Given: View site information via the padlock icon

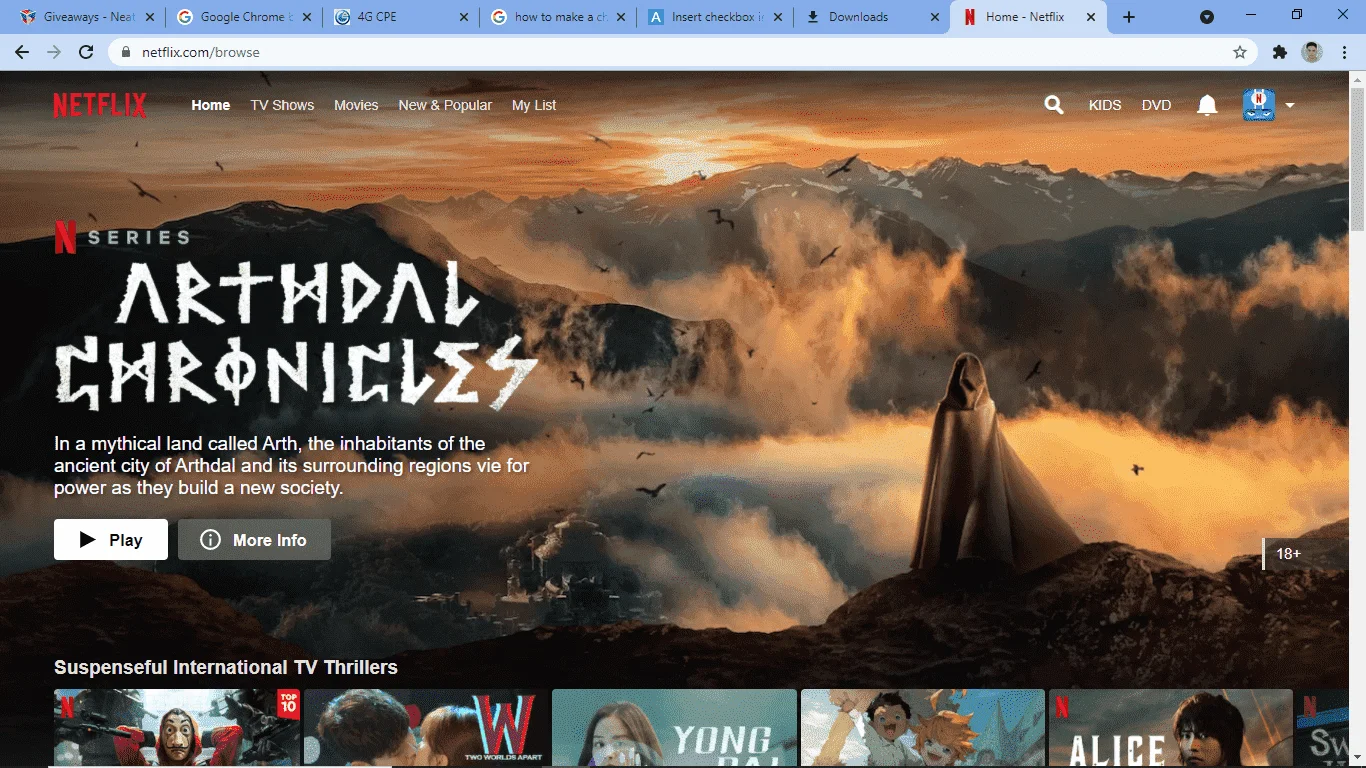Looking at the screenshot, I should 125,52.
